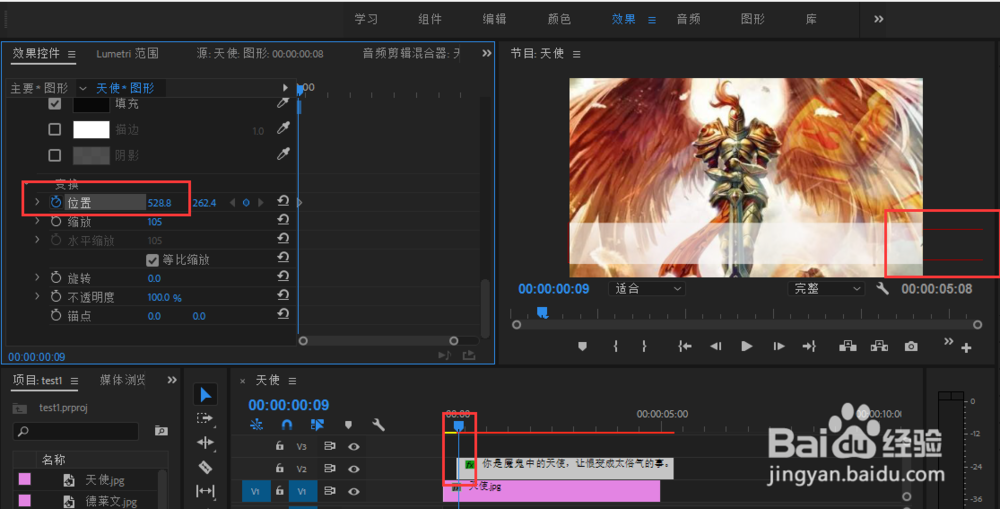Click Add Marker in program monitor

point(582,346)
